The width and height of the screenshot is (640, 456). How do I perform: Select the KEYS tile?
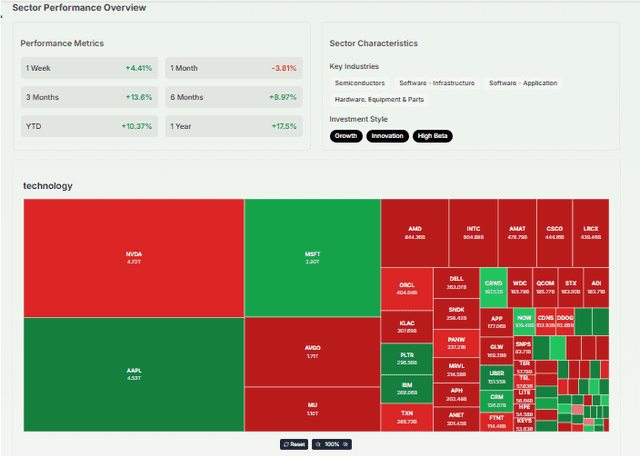click(x=524, y=425)
